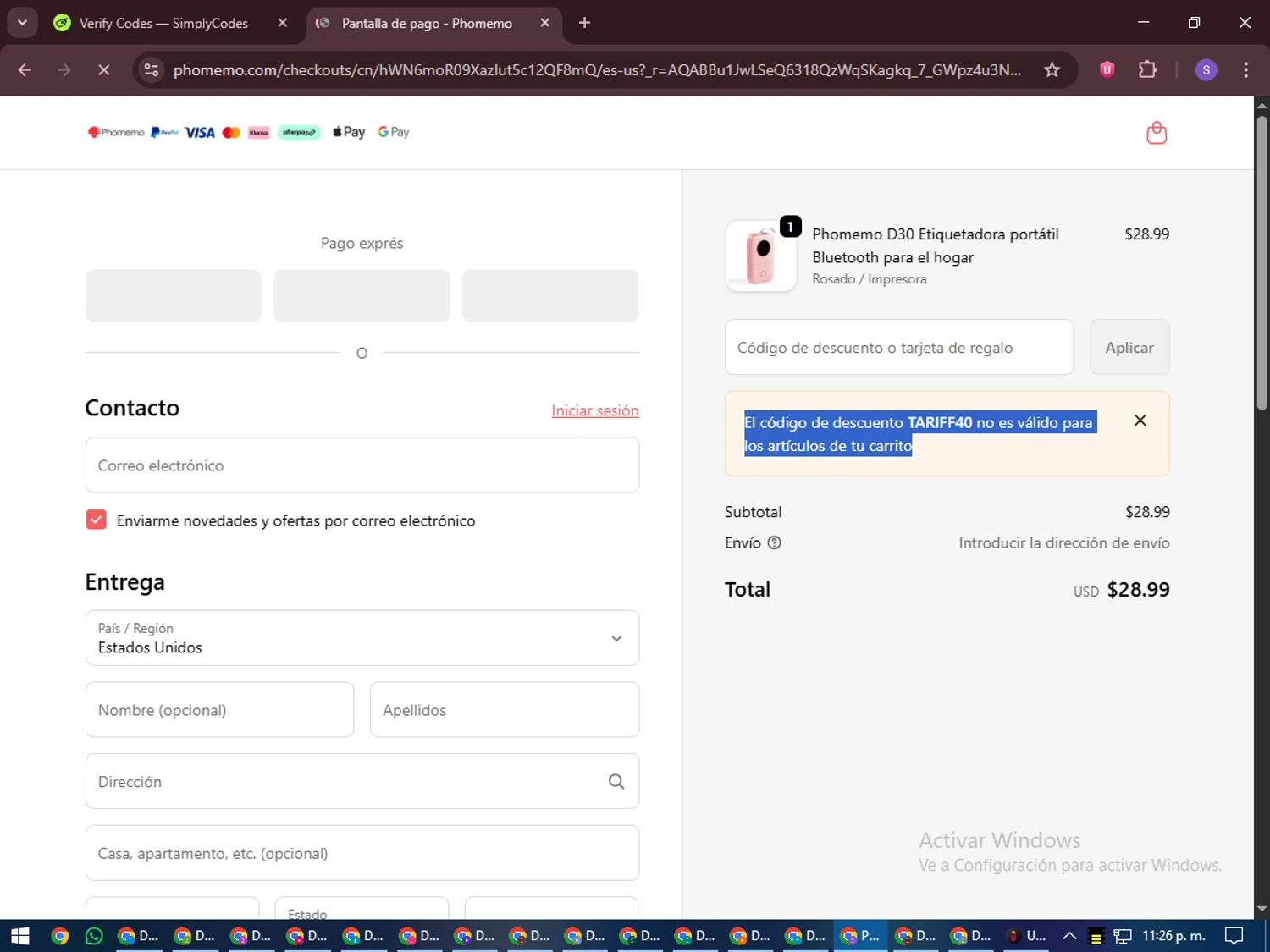The image size is (1270, 952).
Task: Open the Chrome icon in taskbar
Action: (x=59, y=936)
